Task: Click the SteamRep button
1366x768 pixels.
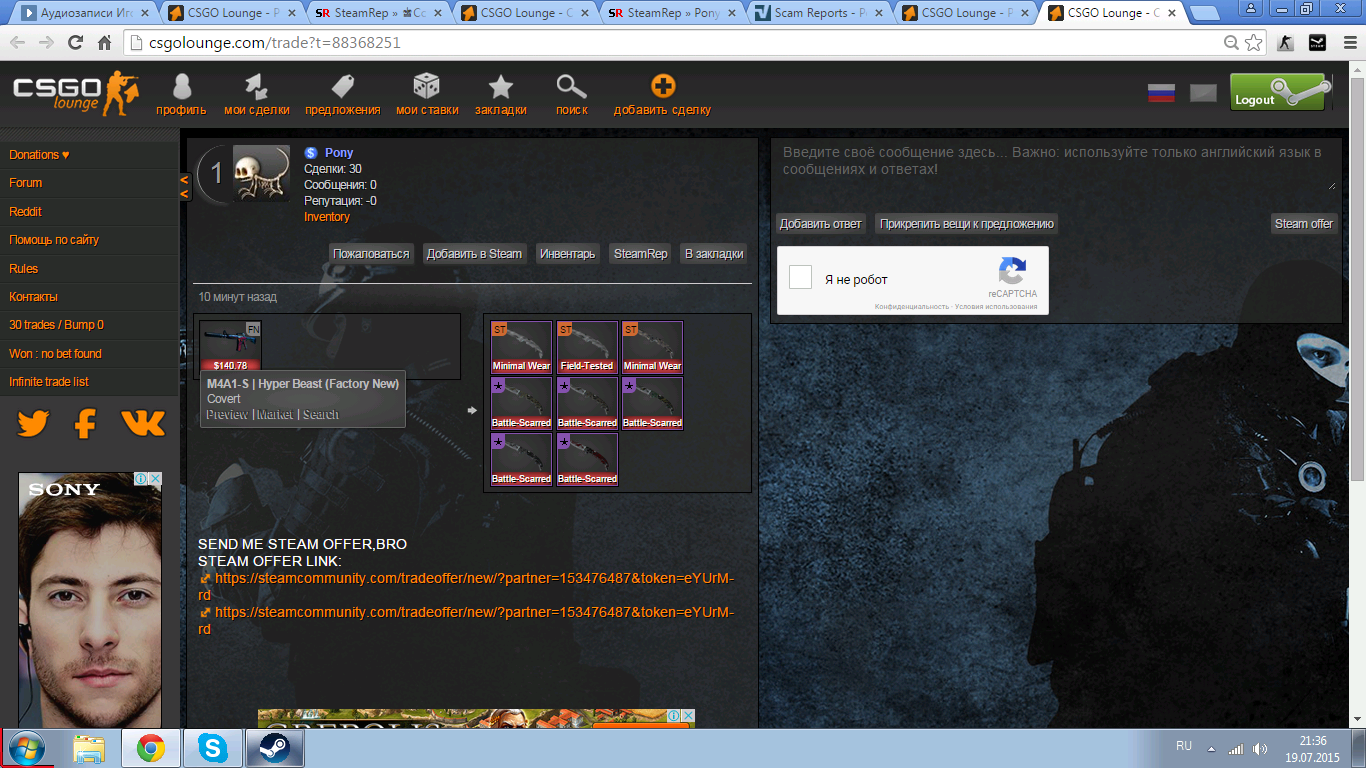Action: click(640, 254)
